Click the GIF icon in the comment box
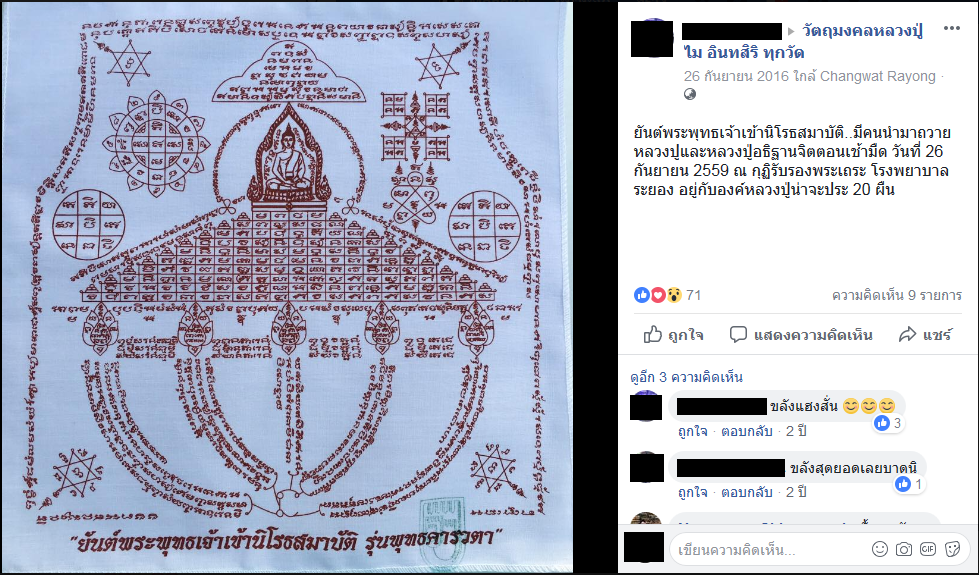The height and width of the screenshot is (575, 979). click(x=928, y=549)
